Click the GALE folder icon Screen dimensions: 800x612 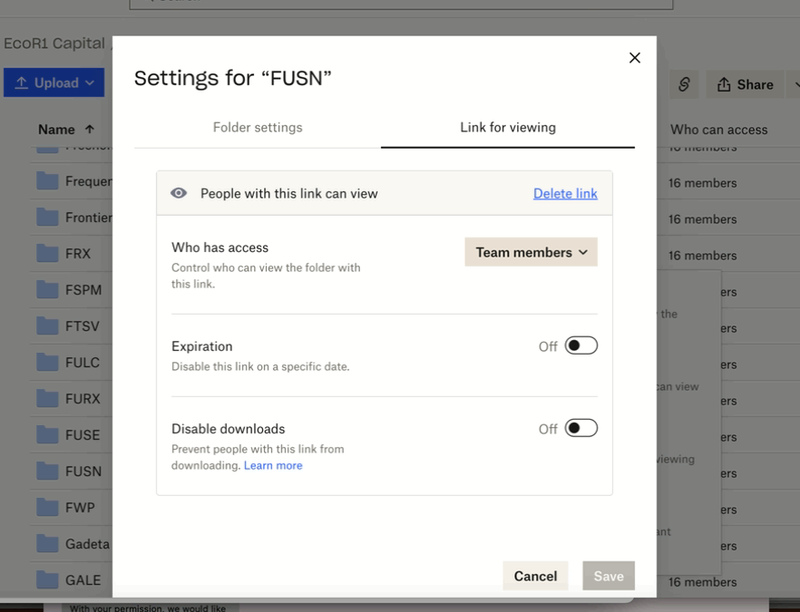click(48, 580)
